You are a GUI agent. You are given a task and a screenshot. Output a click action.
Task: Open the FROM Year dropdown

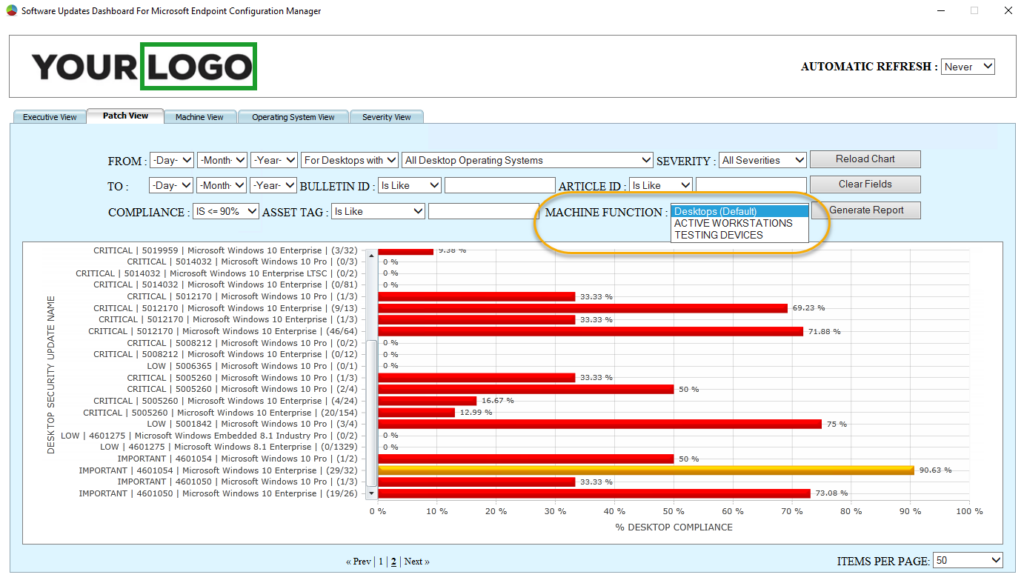coord(273,159)
